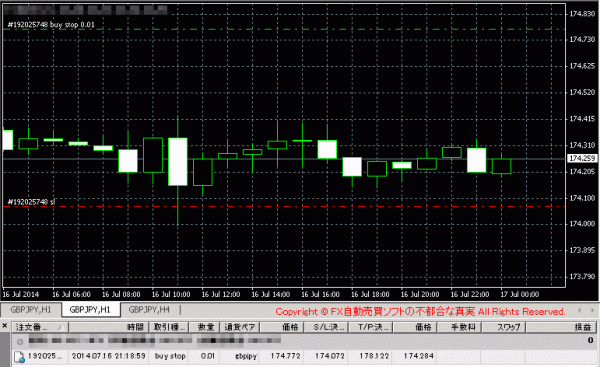
Task: Switch to the GBPJPY,H4 chart tab
Action: tap(149, 310)
